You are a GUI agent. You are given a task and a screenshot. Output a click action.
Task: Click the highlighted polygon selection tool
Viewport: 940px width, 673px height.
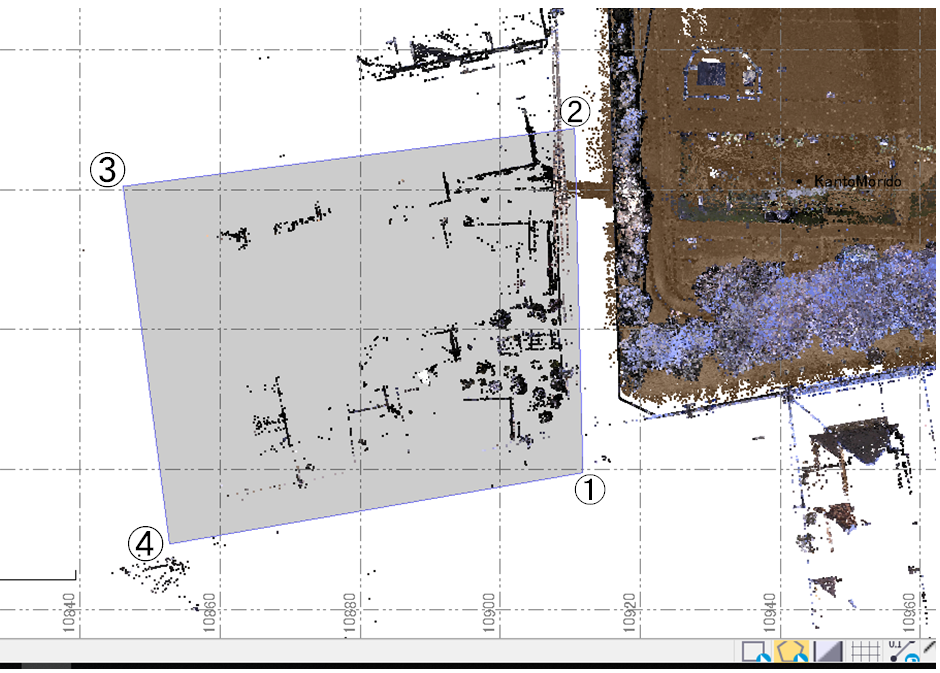pos(790,652)
